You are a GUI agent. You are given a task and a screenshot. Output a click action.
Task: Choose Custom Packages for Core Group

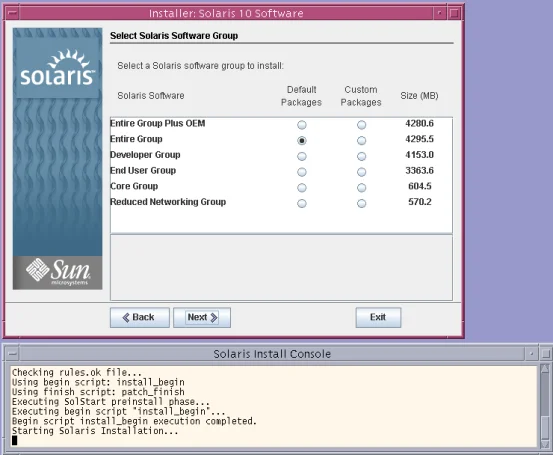coord(361,188)
